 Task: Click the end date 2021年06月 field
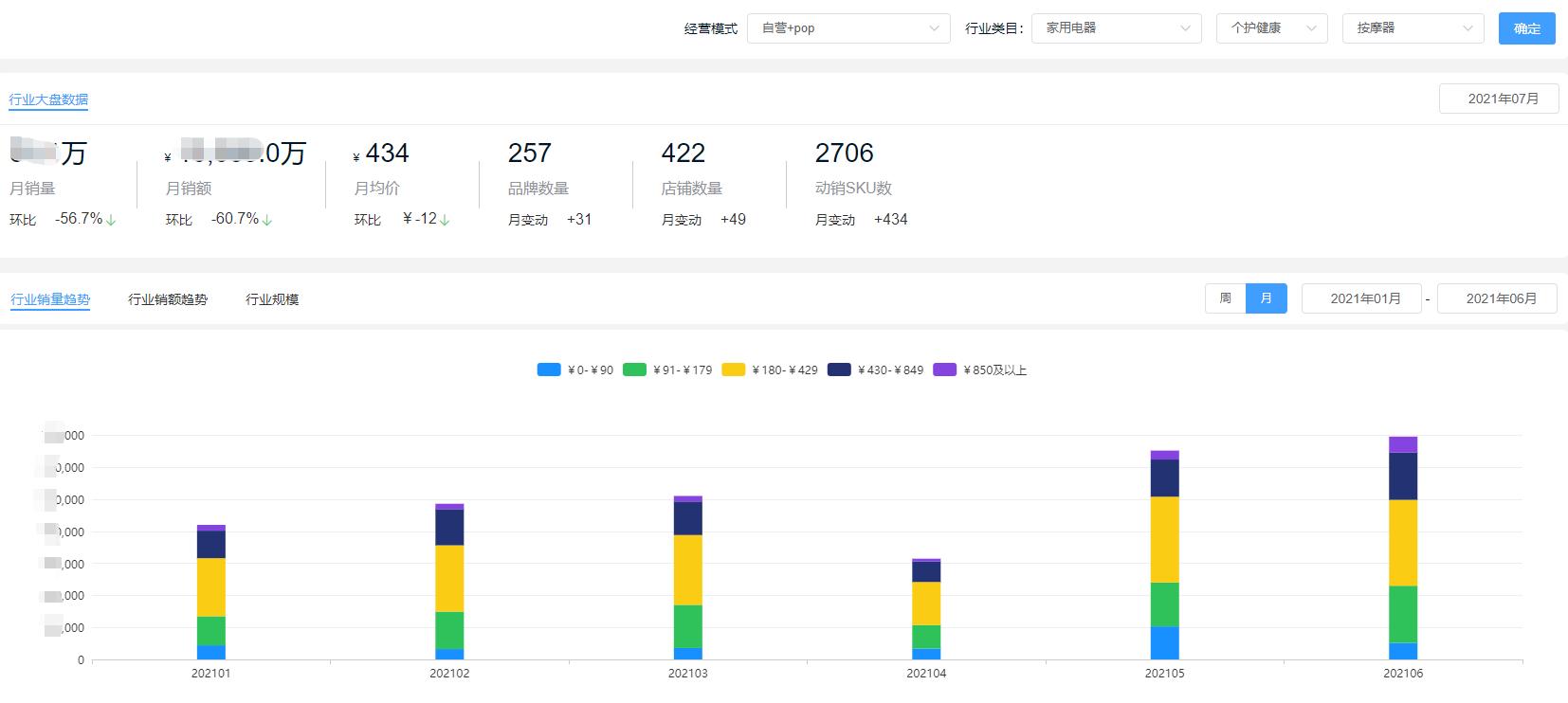[1497, 298]
